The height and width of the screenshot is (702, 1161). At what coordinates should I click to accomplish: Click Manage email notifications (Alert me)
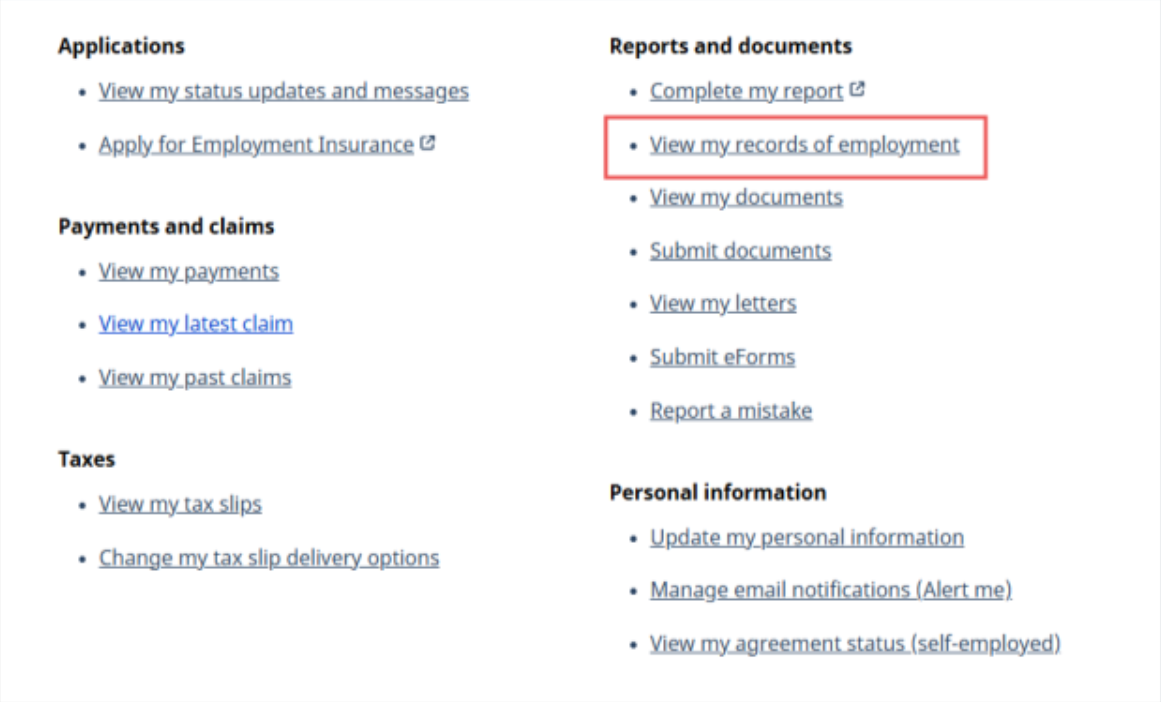pyautogui.click(x=830, y=591)
